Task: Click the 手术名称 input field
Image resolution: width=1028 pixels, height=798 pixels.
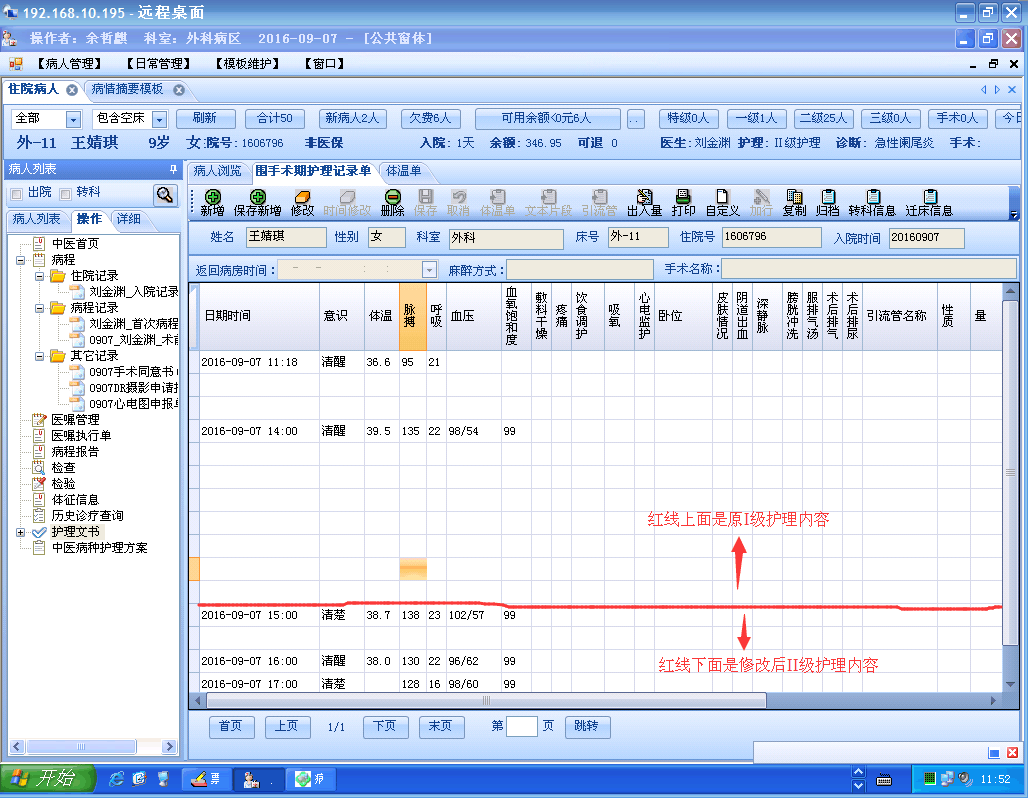Action: point(869,269)
